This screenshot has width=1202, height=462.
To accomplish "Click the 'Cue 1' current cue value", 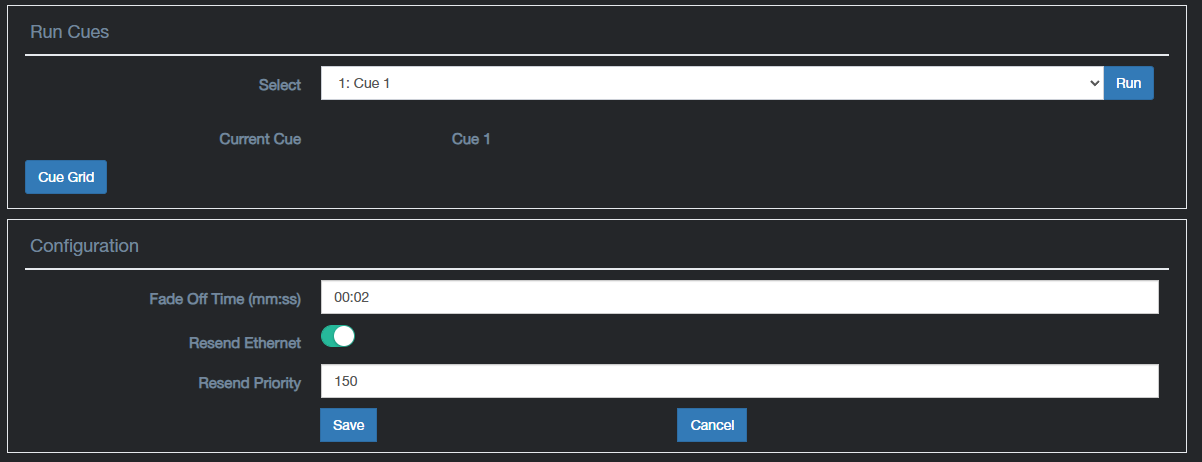I will [x=471, y=139].
